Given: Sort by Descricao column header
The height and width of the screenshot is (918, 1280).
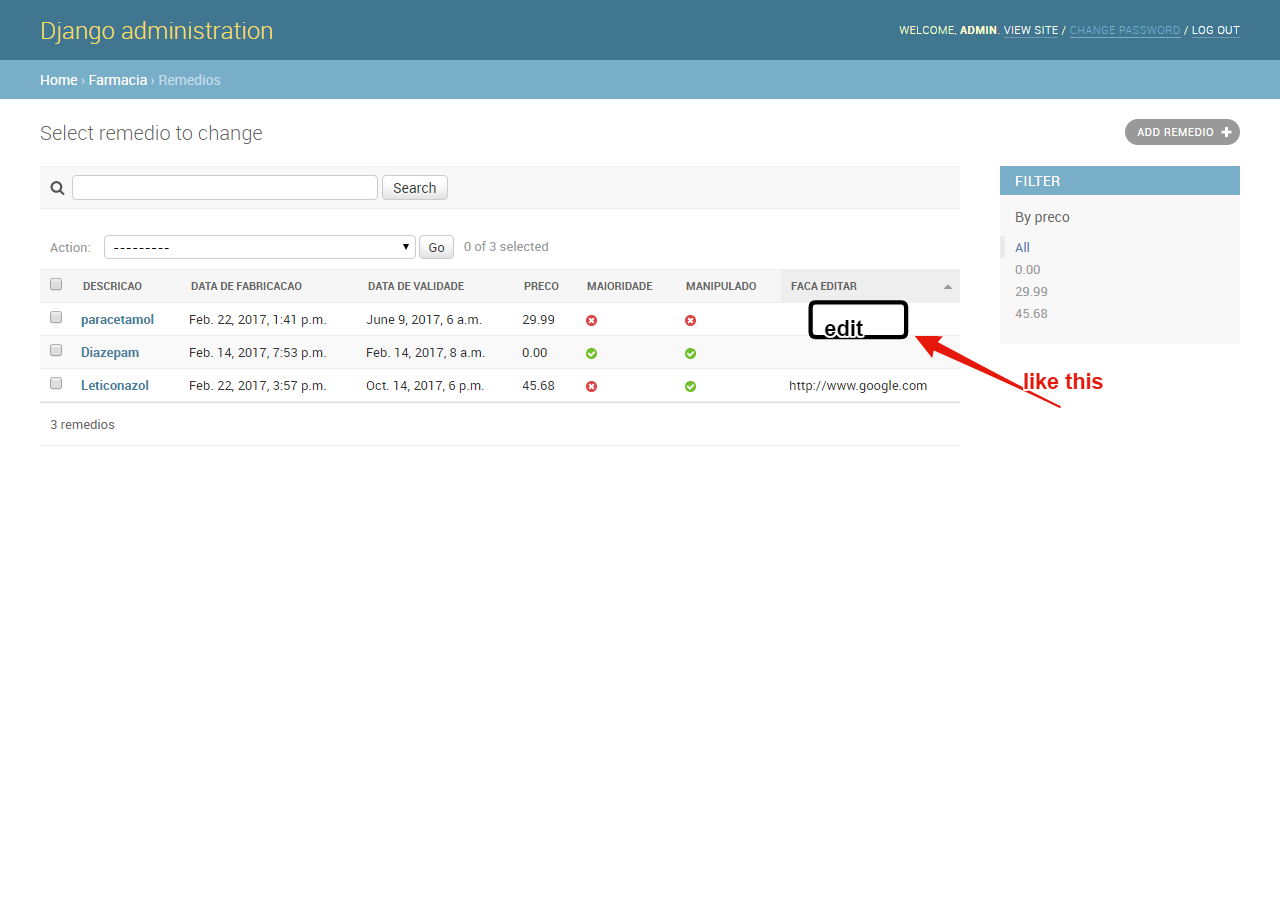Looking at the screenshot, I should tap(112, 286).
